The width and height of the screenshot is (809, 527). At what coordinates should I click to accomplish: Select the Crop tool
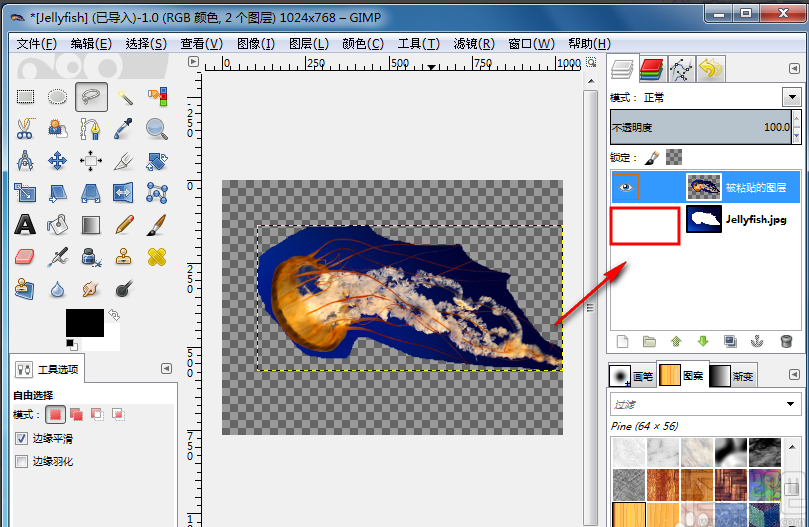[x=124, y=161]
